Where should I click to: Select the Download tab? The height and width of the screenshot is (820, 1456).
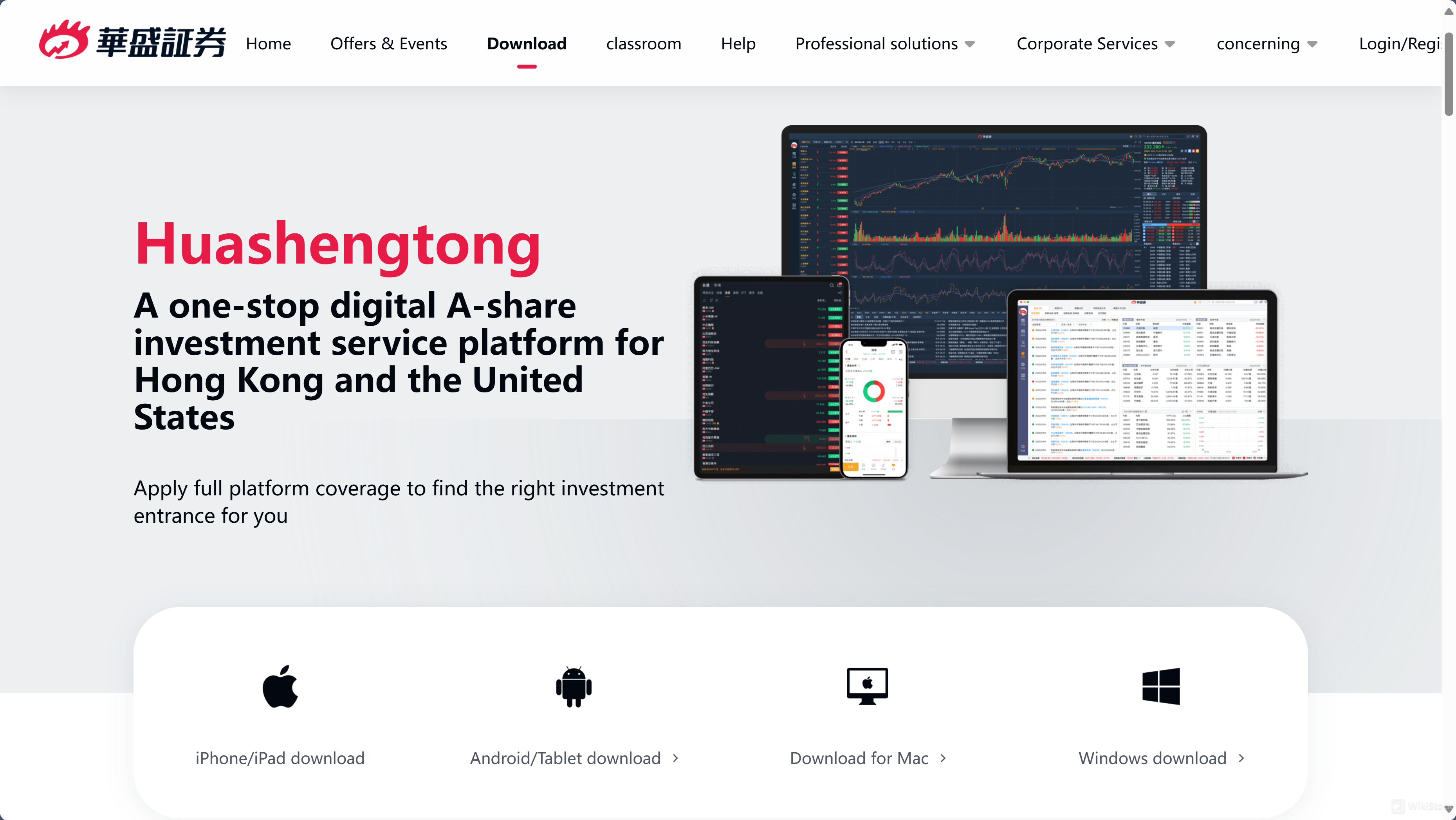527,43
